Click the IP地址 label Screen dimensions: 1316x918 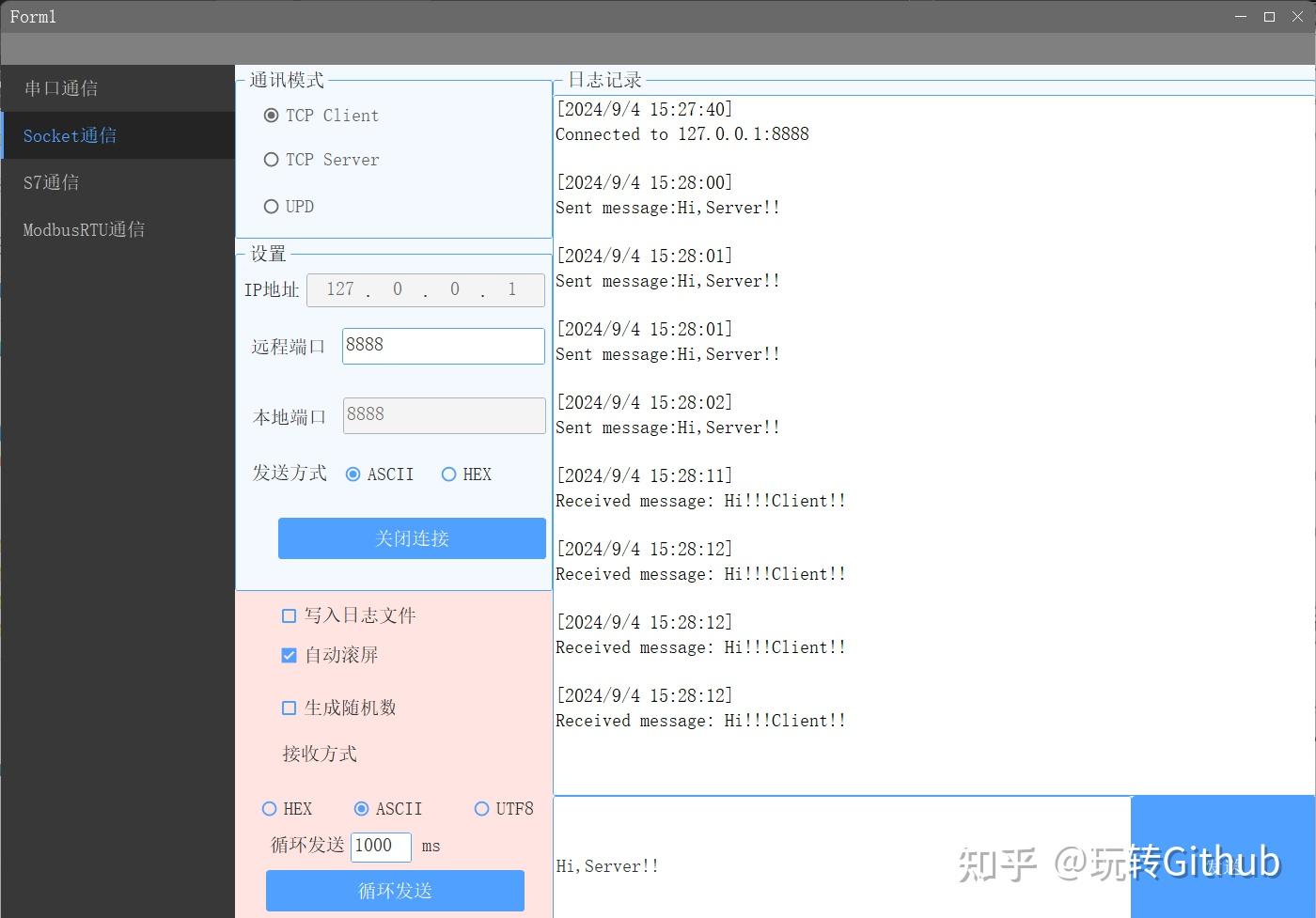point(272,289)
